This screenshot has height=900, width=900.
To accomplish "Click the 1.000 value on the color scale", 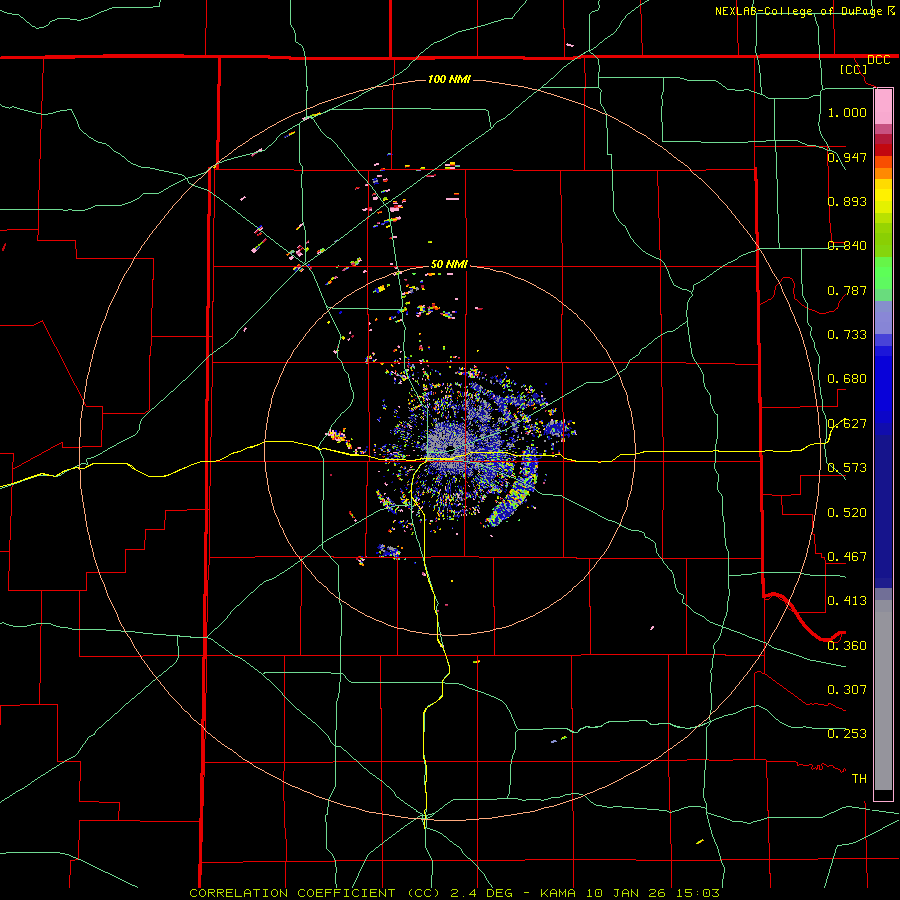I will [847, 112].
